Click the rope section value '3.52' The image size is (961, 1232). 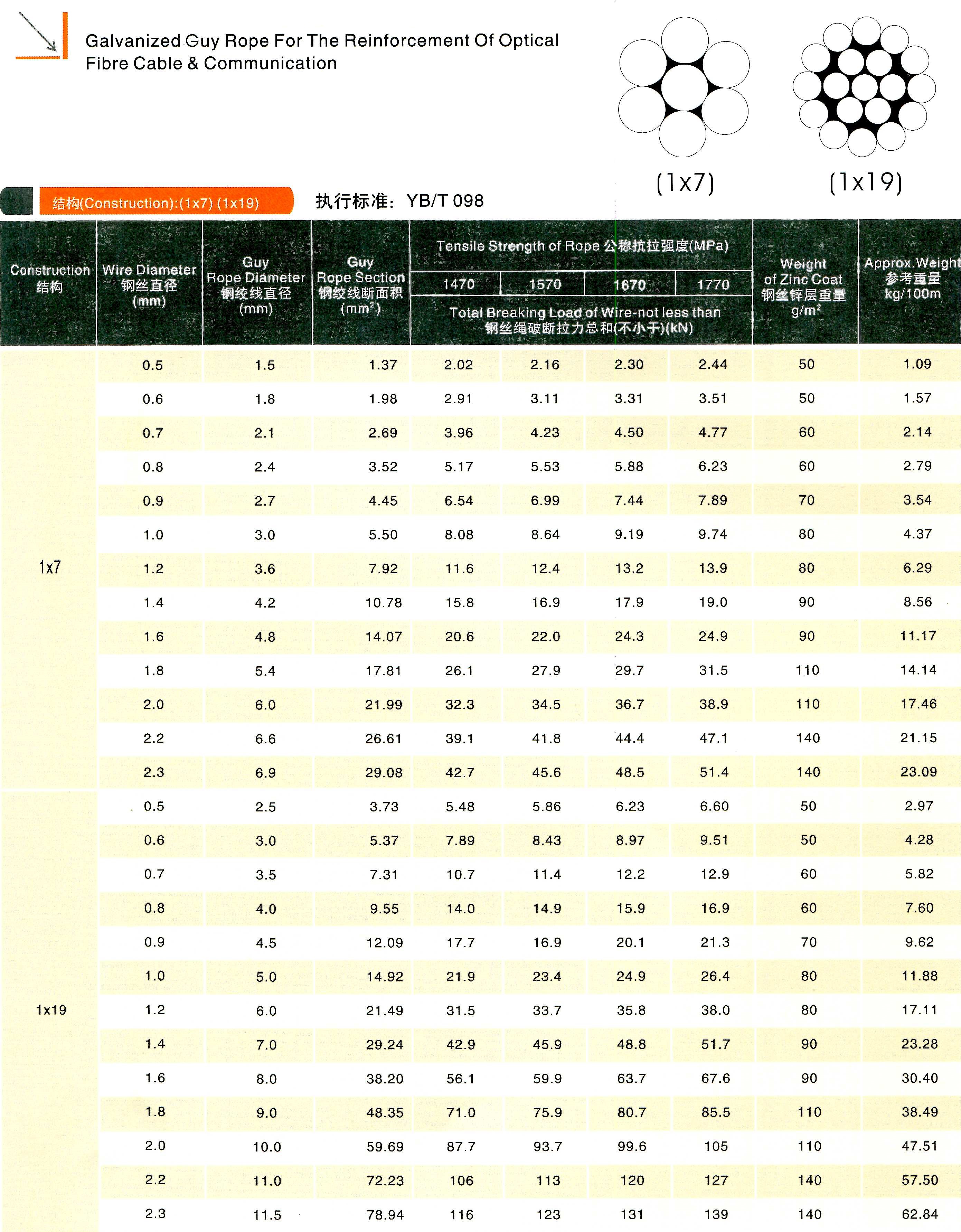[x=383, y=467]
